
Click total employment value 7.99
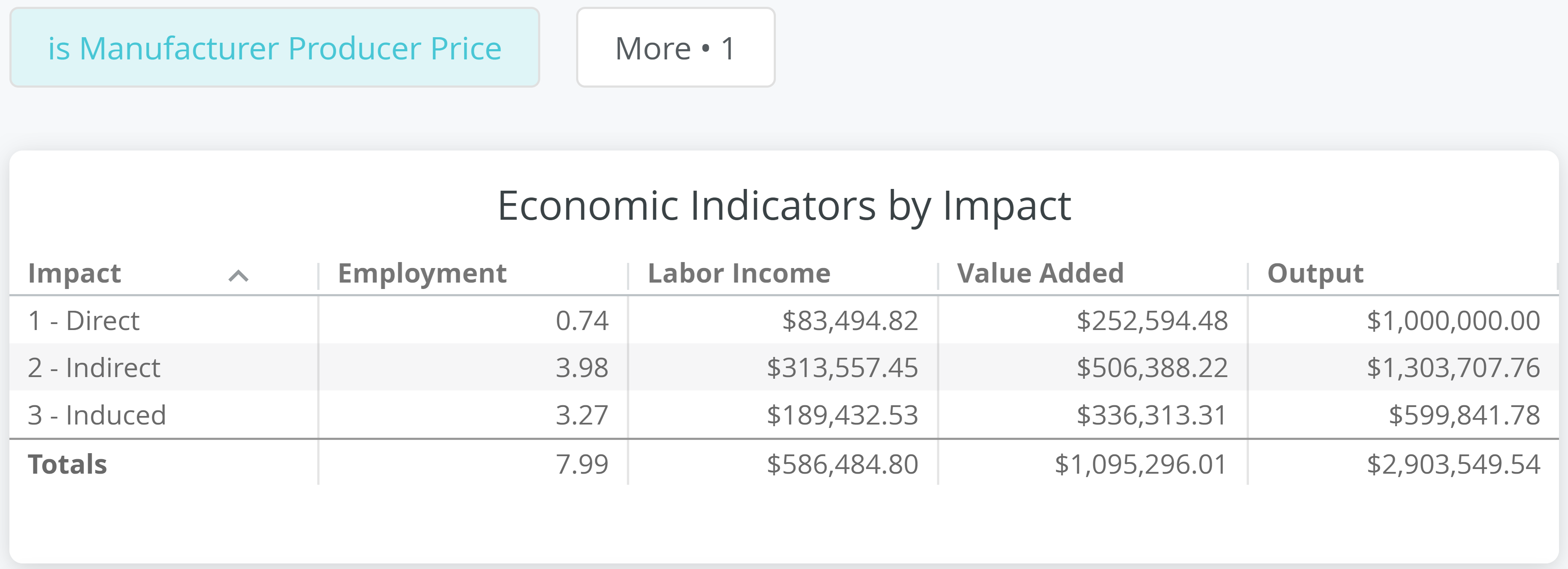coord(581,464)
